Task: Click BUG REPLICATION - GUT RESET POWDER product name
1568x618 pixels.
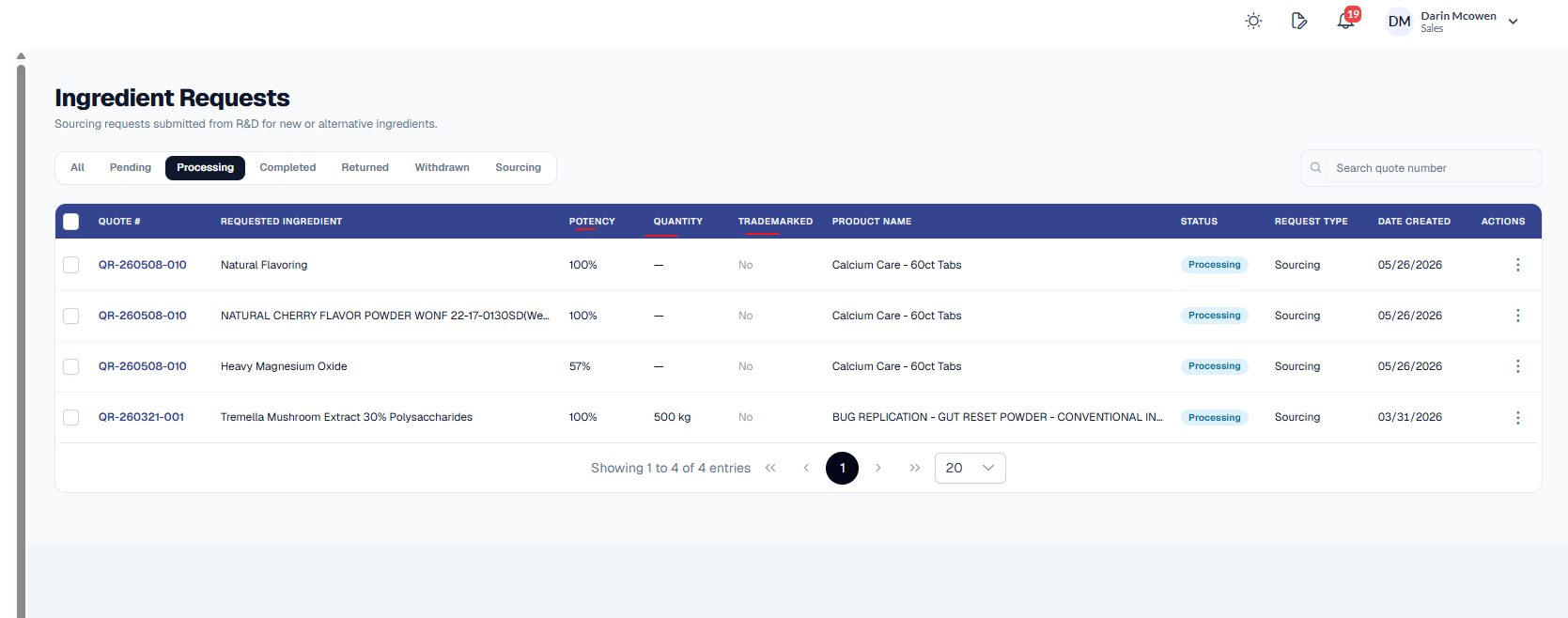Action: click(x=998, y=417)
